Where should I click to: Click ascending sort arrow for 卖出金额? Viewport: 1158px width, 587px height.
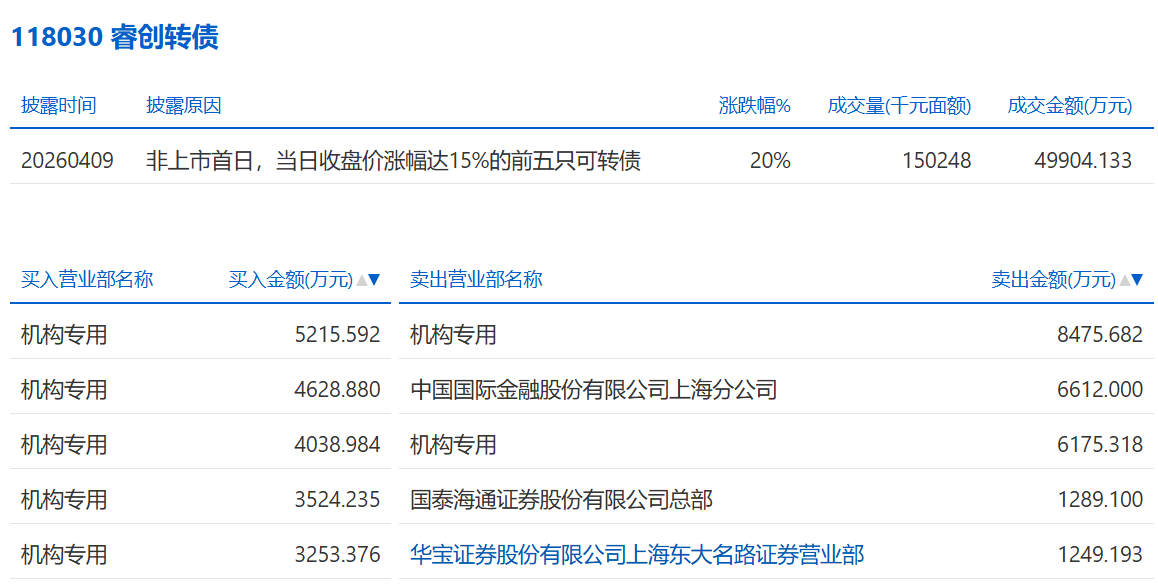[1124, 280]
